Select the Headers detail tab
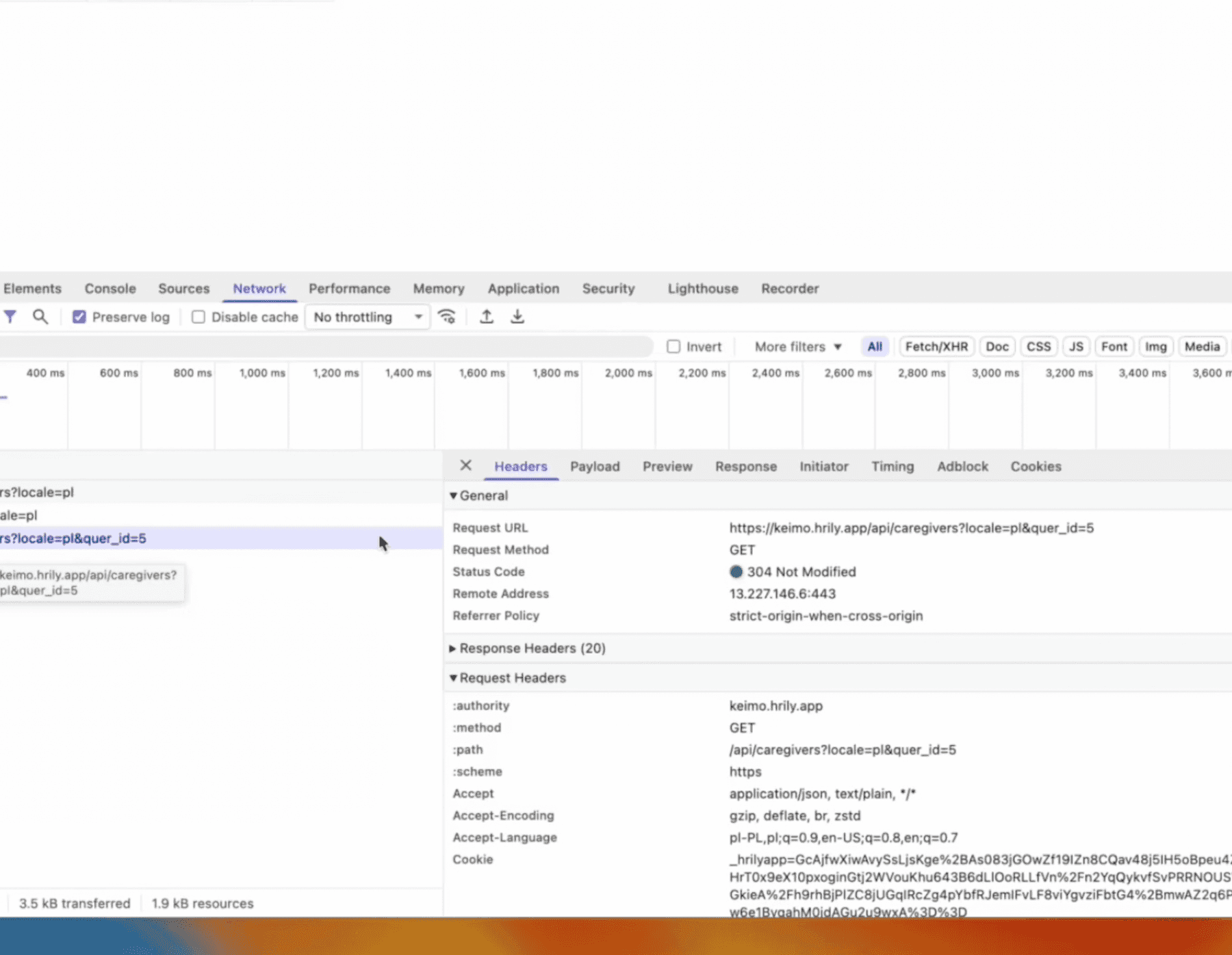The height and width of the screenshot is (955, 1232). click(521, 467)
